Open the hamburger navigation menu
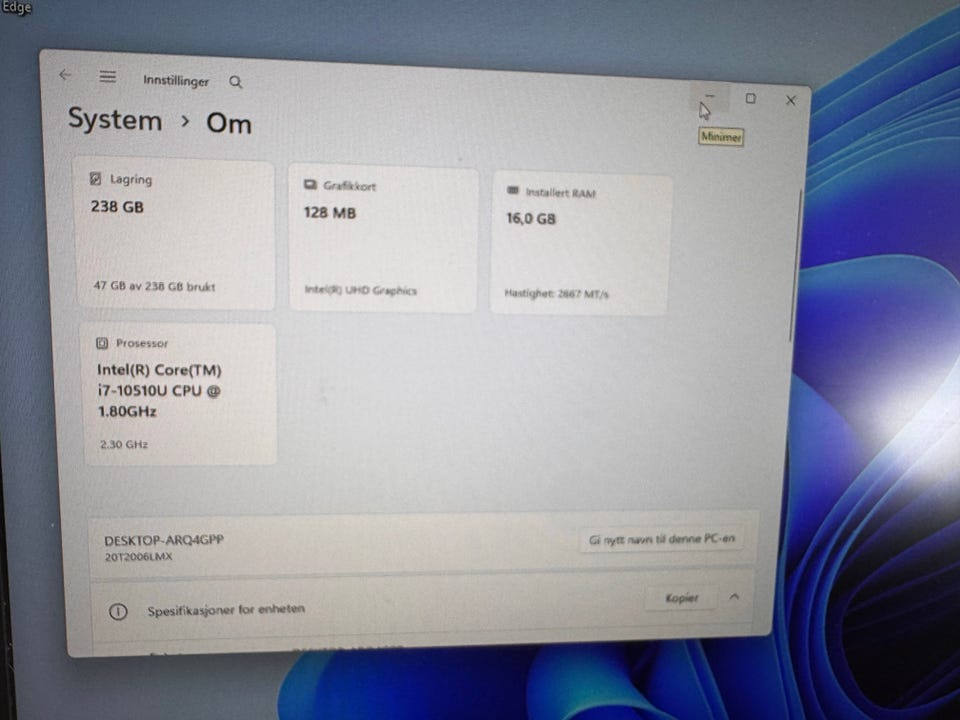 (108, 77)
